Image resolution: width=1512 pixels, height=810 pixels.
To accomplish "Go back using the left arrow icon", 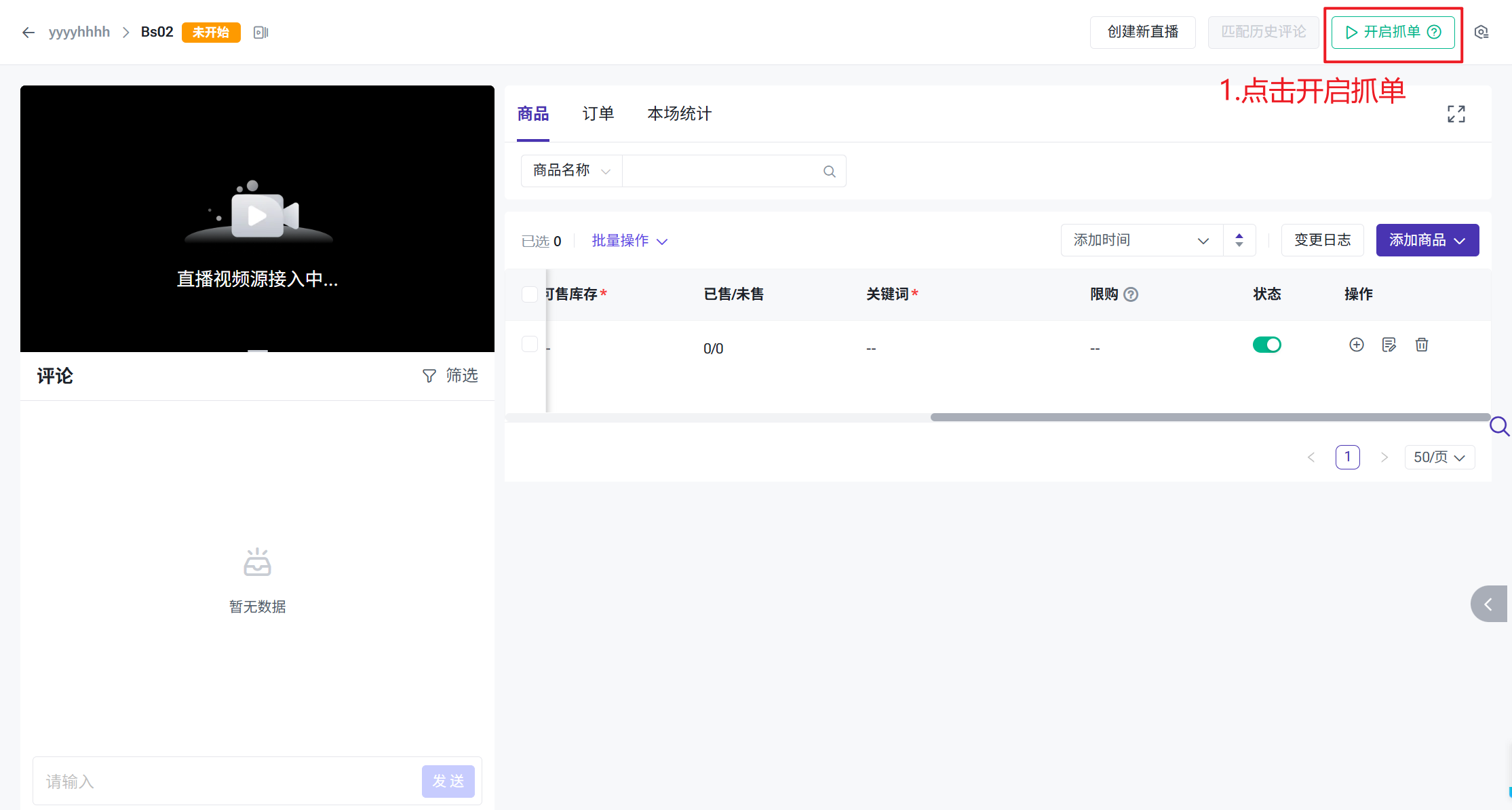I will (x=28, y=32).
